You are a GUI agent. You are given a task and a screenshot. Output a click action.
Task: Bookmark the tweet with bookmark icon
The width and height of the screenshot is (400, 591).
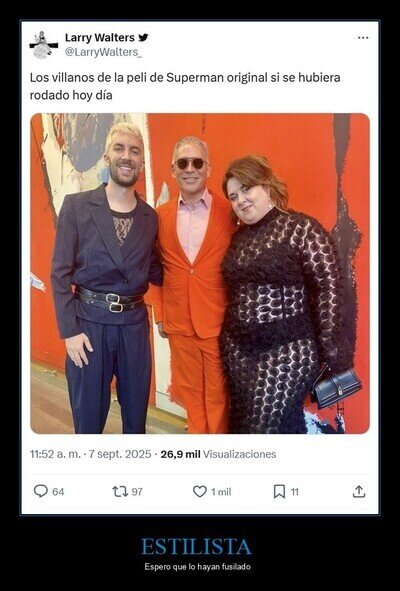click(x=279, y=491)
